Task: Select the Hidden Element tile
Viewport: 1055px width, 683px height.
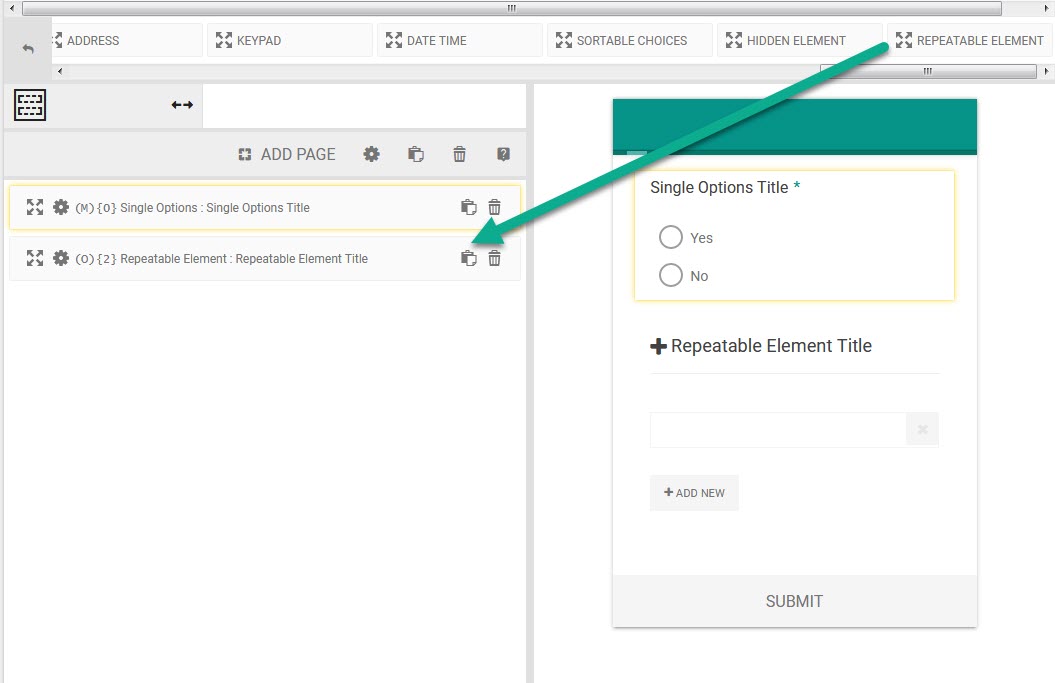Action: click(x=799, y=40)
